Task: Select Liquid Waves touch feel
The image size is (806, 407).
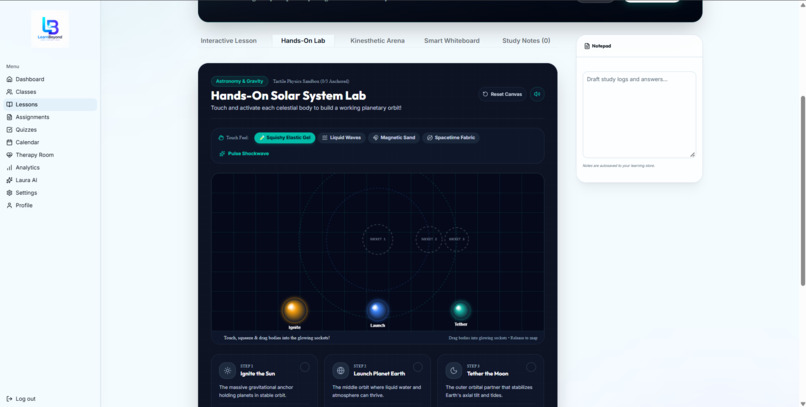Action: (x=342, y=138)
